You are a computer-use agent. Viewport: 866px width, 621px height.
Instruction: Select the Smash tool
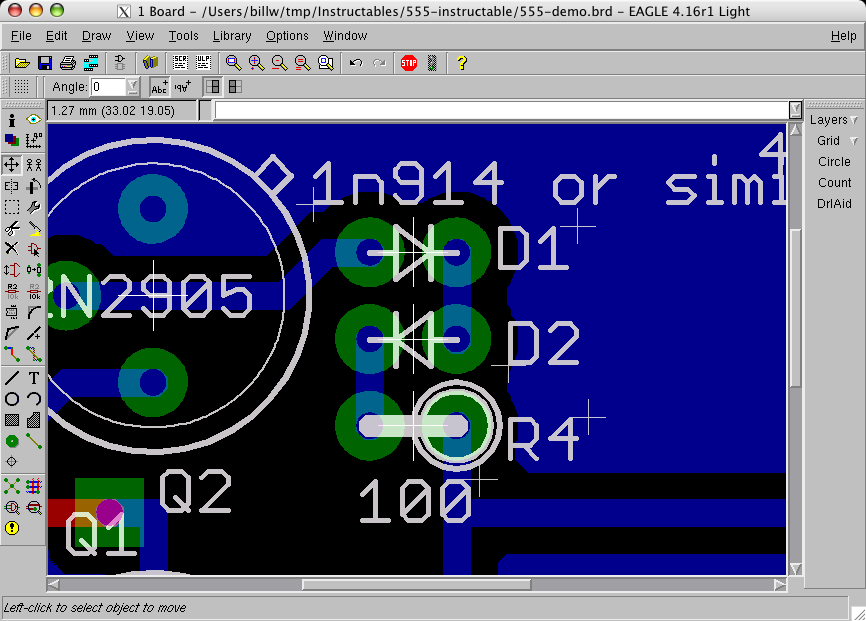pos(12,312)
